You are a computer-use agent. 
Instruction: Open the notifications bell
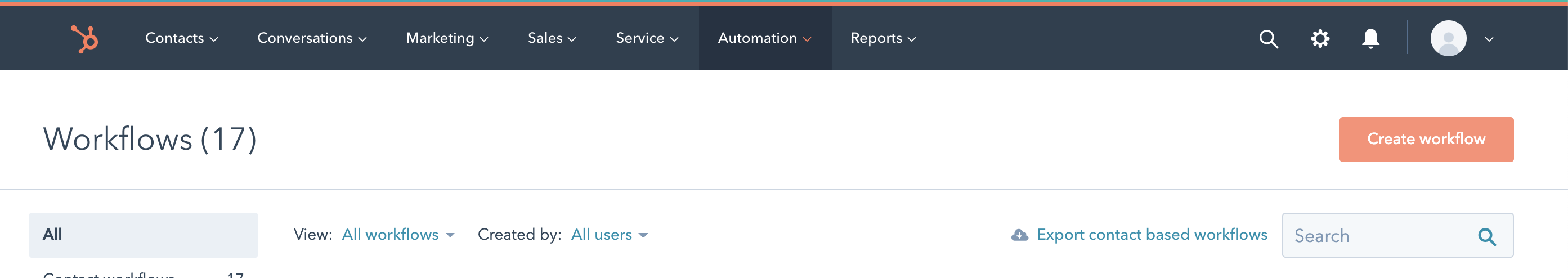[x=1370, y=39]
